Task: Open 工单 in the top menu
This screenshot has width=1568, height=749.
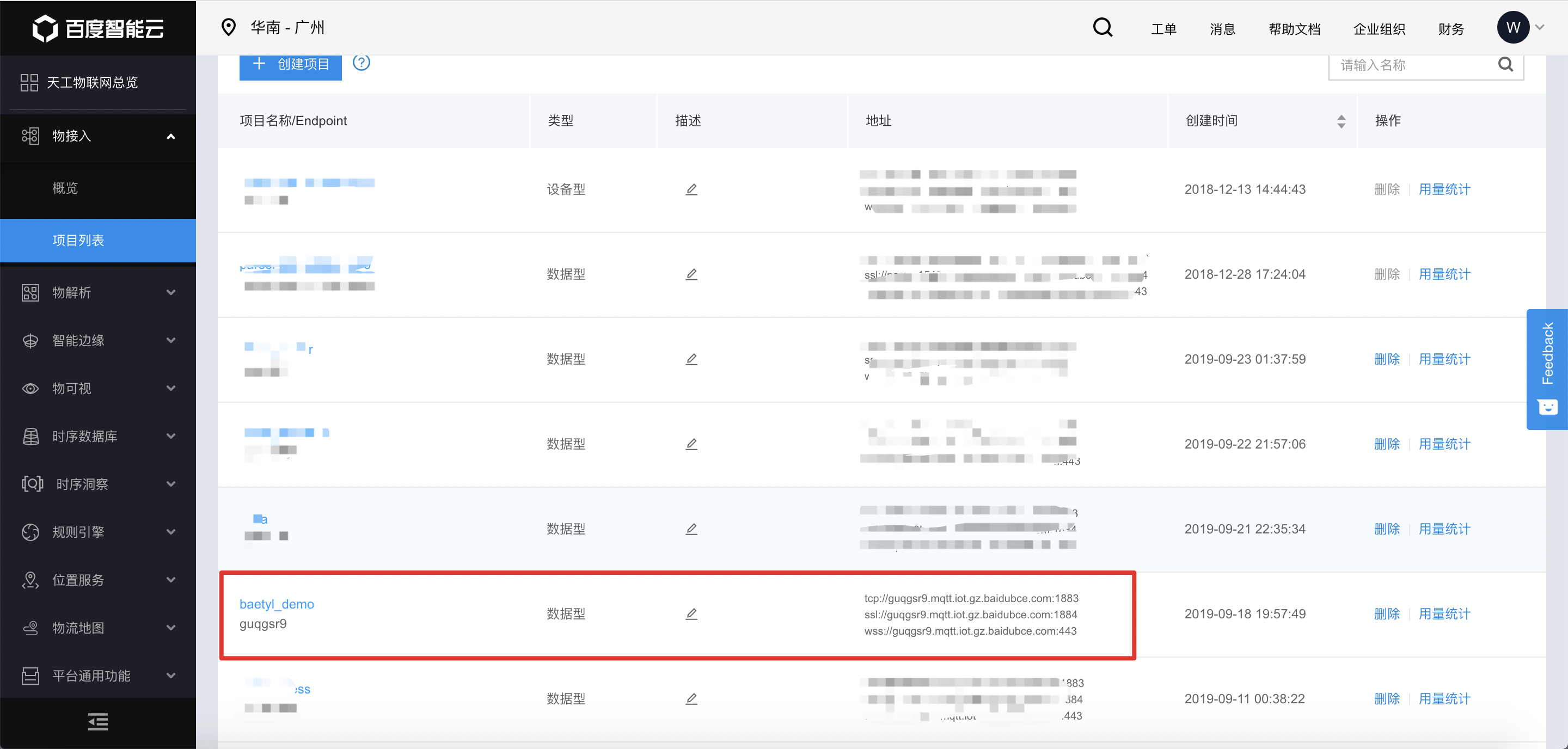Action: coord(1163,29)
